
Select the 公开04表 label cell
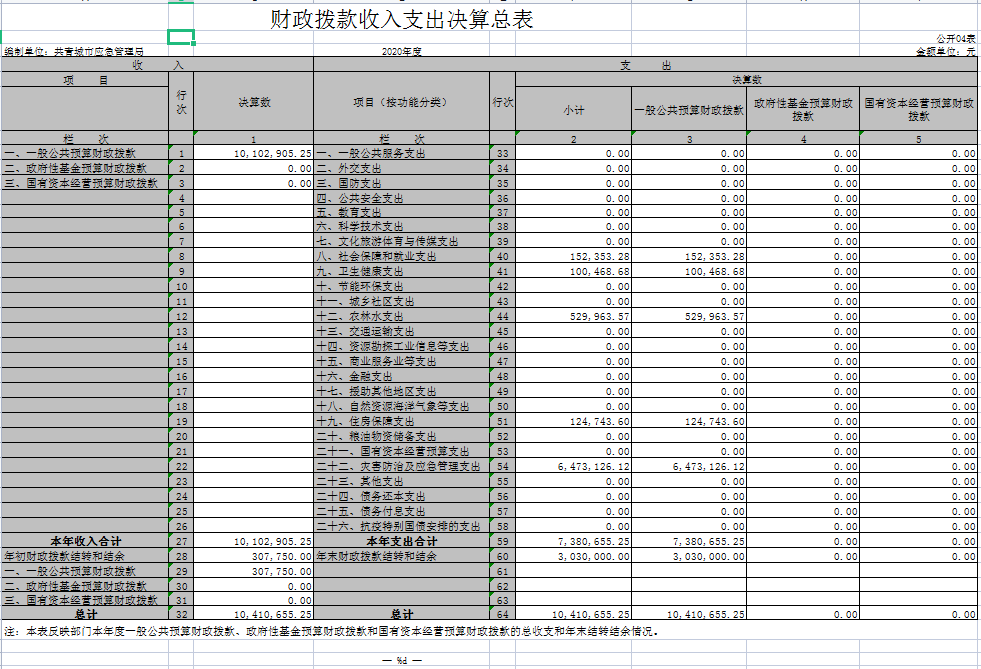coord(955,37)
